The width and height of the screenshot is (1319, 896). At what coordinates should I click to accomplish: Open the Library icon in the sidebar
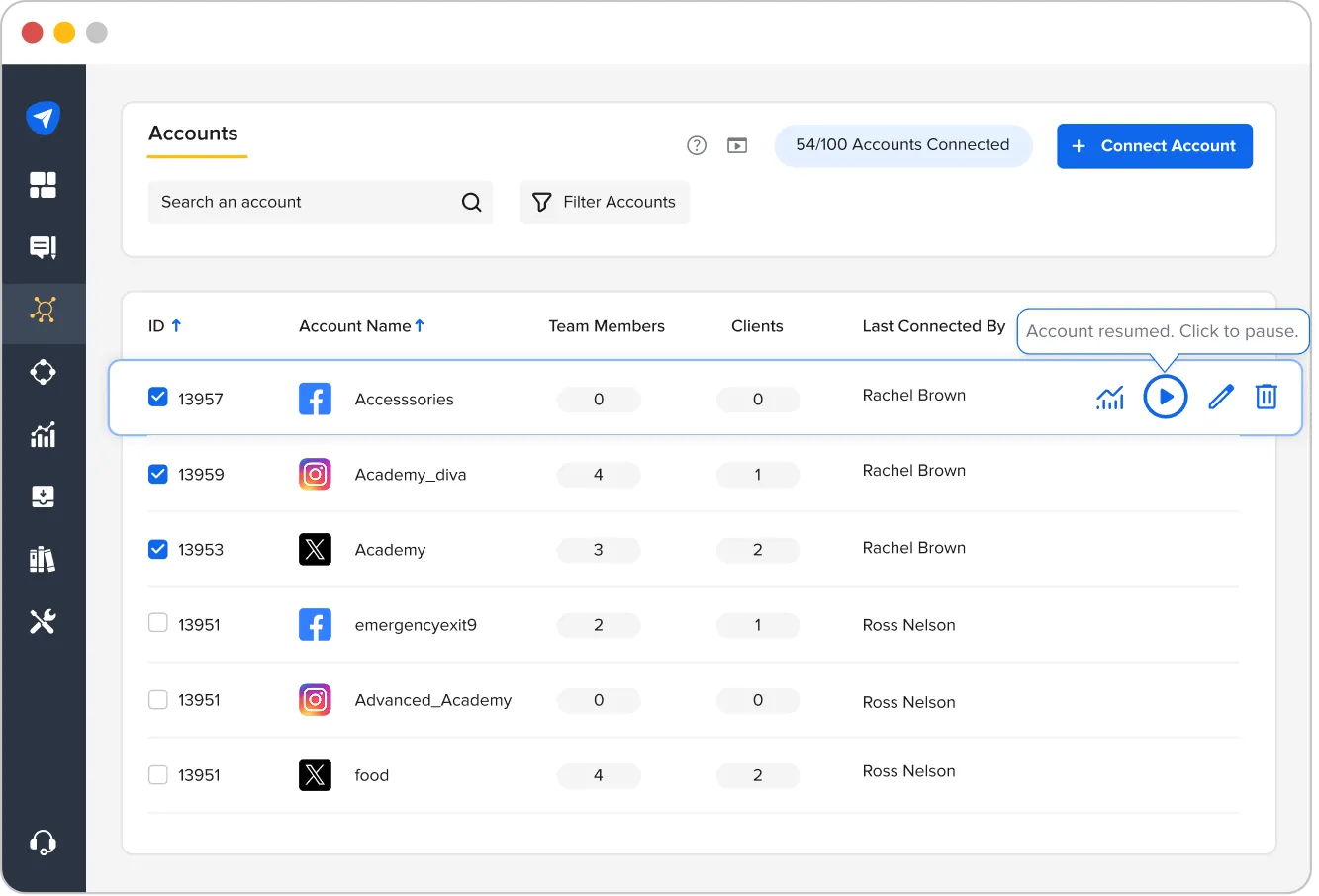pyautogui.click(x=44, y=559)
